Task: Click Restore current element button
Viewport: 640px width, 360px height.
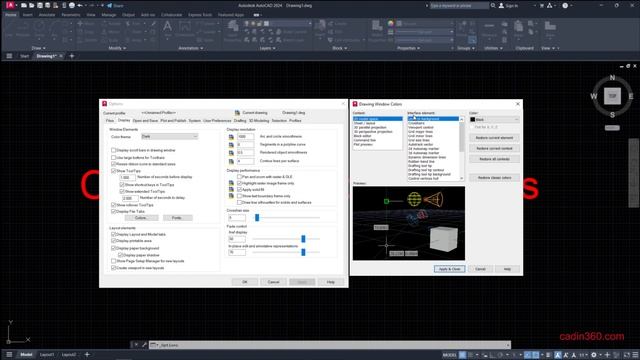Action: point(494,138)
